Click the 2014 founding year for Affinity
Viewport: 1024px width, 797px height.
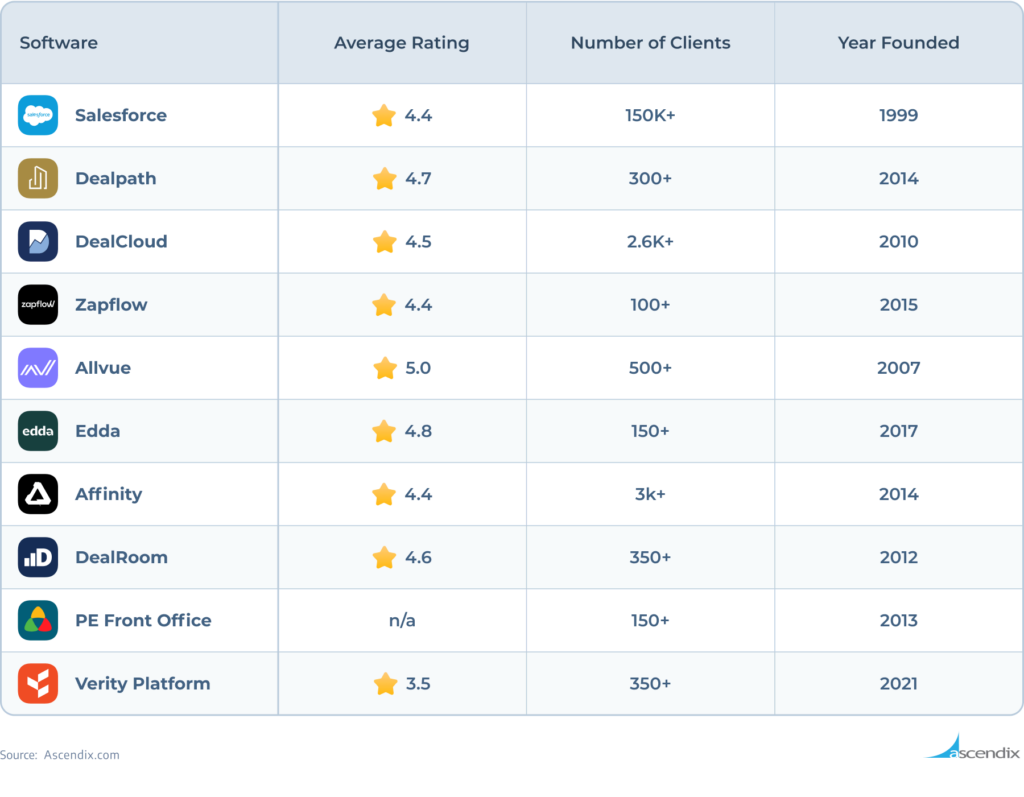pyautogui.click(x=899, y=495)
